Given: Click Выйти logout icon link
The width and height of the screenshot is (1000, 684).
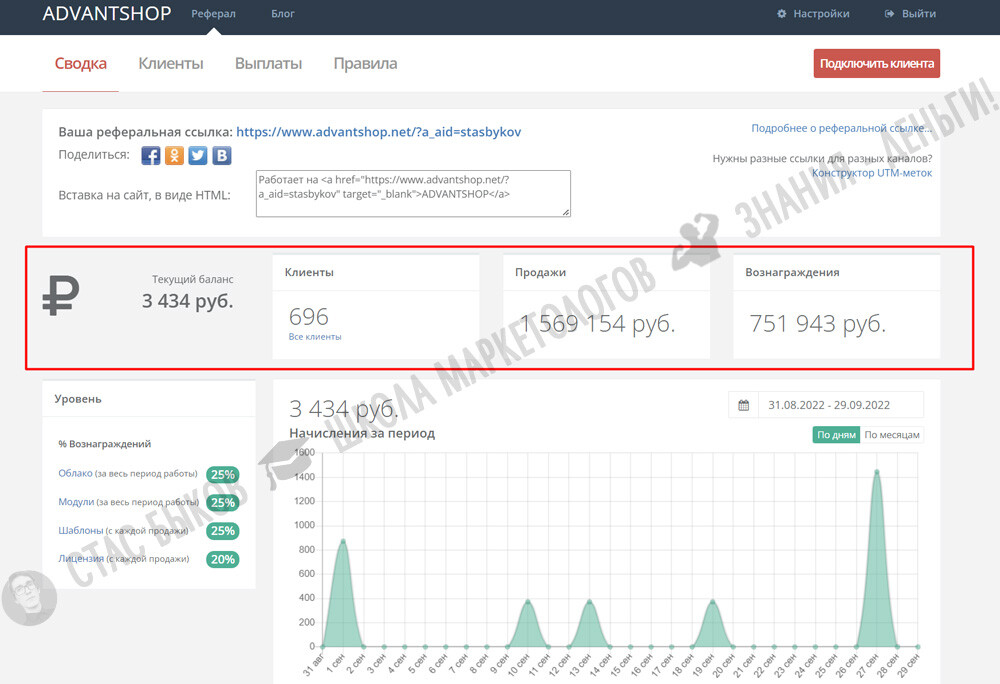Looking at the screenshot, I should pos(910,14).
